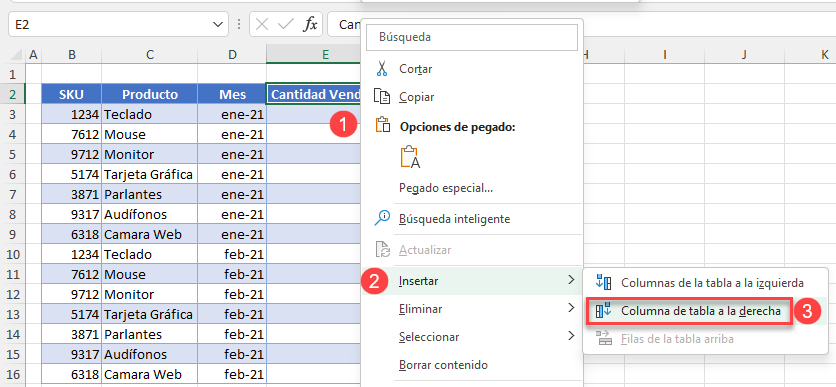Viewport: 836px width, 387px height.
Task: Click the formula bar confirm checkmark icon
Action: click(286, 25)
